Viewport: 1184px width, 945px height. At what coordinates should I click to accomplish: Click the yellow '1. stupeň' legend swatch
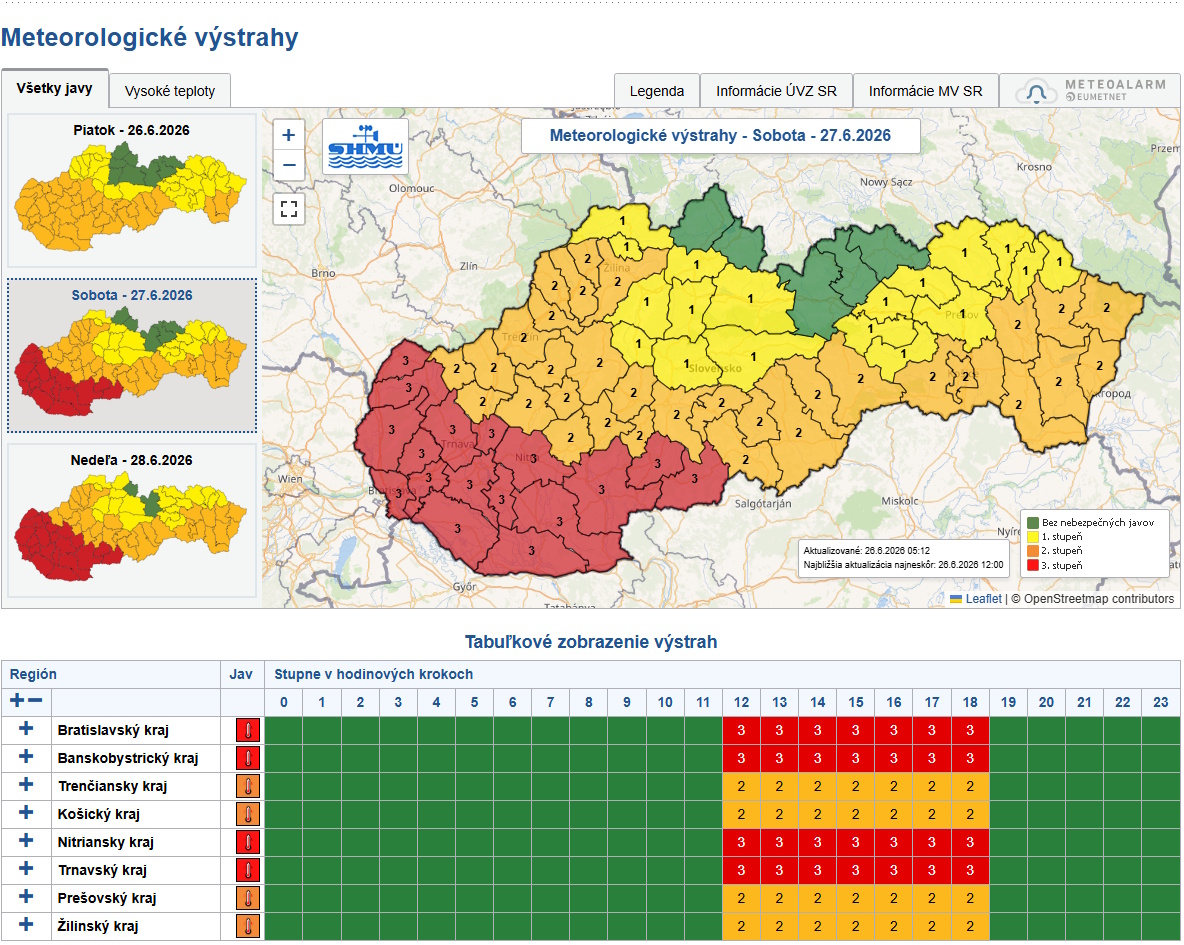(x=1033, y=537)
